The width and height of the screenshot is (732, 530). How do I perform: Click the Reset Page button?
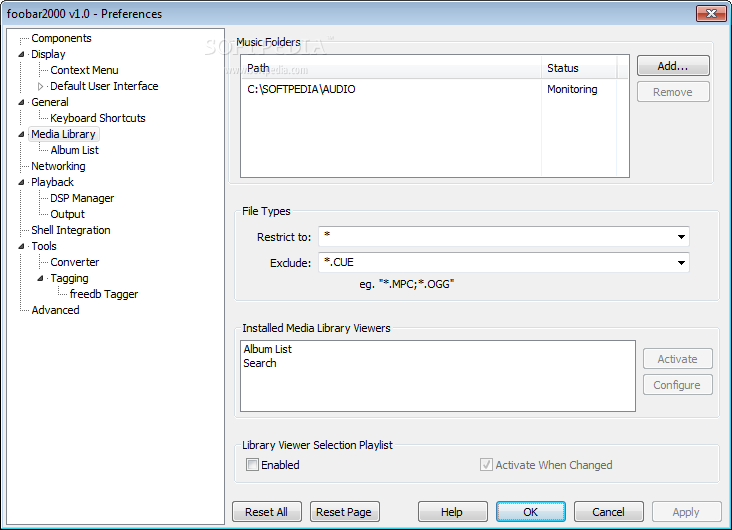(344, 512)
